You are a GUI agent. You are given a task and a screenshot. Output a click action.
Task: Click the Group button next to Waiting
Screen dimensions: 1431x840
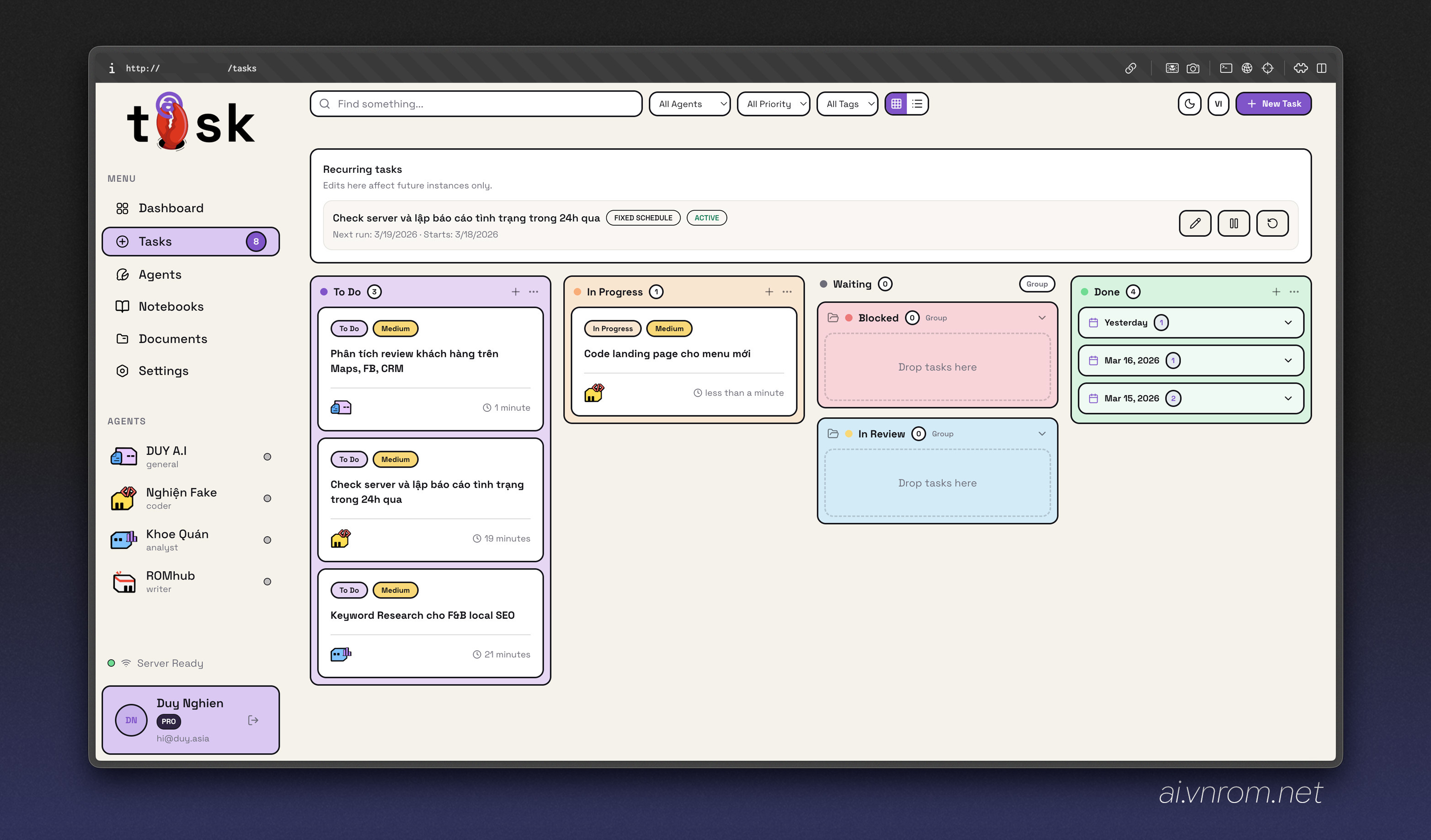(x=1036, y=284)
